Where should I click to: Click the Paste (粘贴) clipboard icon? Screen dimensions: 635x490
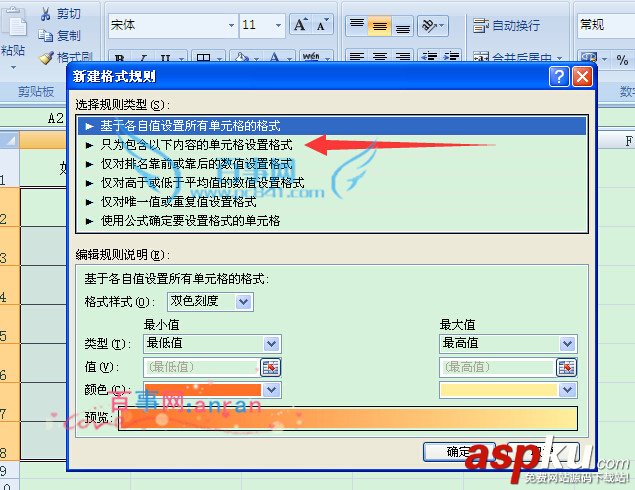tap(15, 23)
